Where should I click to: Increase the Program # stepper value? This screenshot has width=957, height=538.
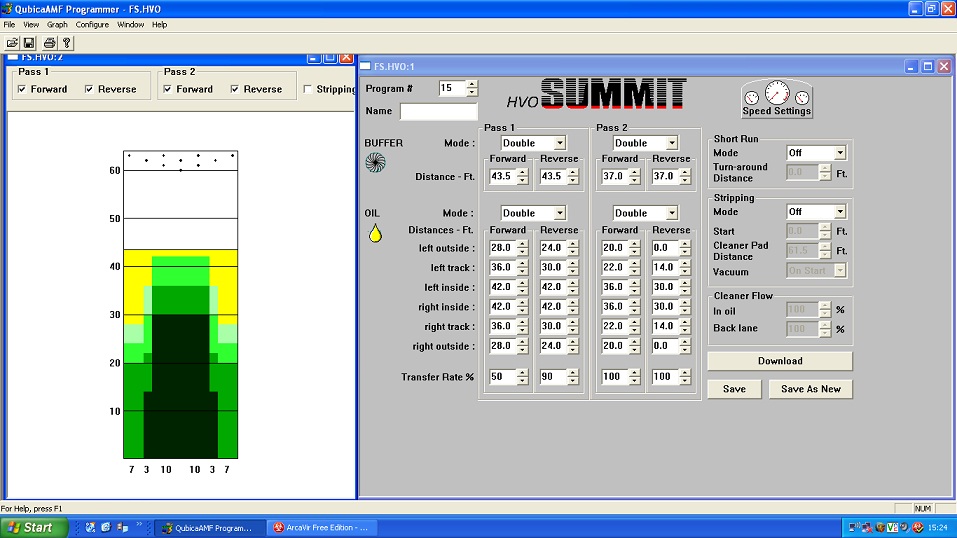pyautogui.click(x=472, y=84)
